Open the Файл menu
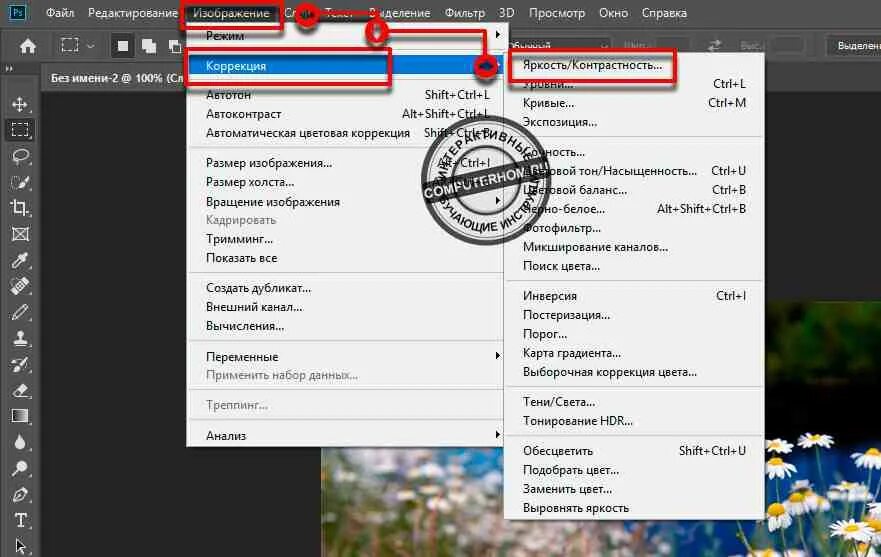 pos(60,12)
